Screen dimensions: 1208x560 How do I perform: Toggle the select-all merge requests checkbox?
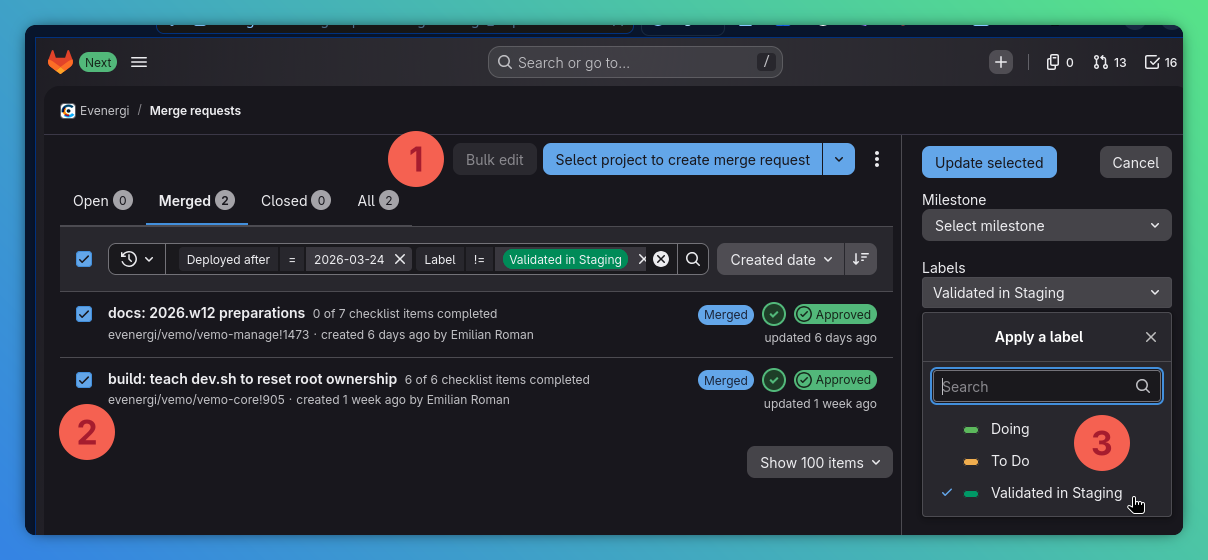tap(84, 259)
